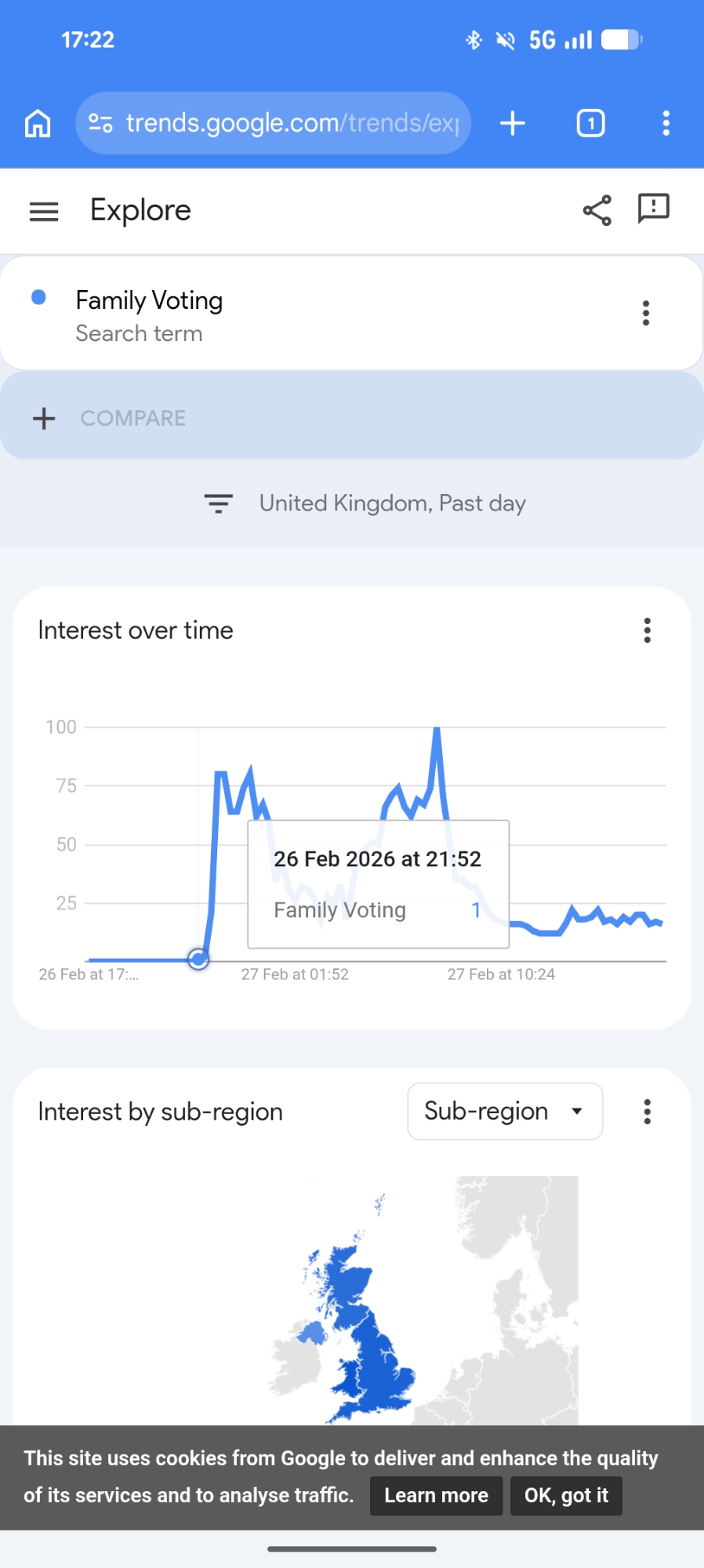Open Family Voting search term options
Image resolution: width=704 pixels, height=1568 pixels.
[x=646, y=313]
